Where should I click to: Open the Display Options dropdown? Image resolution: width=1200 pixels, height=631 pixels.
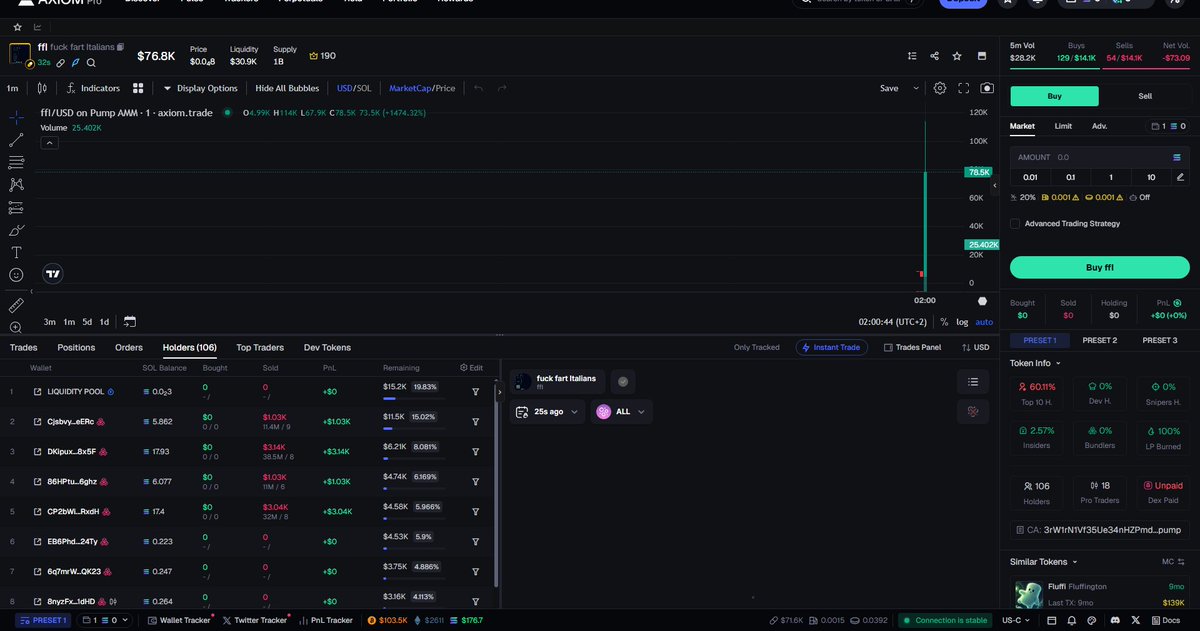click(x=201, y=88)
